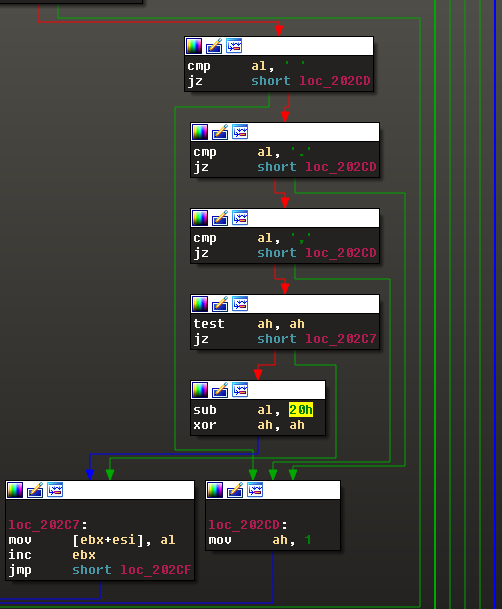Click pencil edit icon on cmp al, '.' node

[220, 132]
